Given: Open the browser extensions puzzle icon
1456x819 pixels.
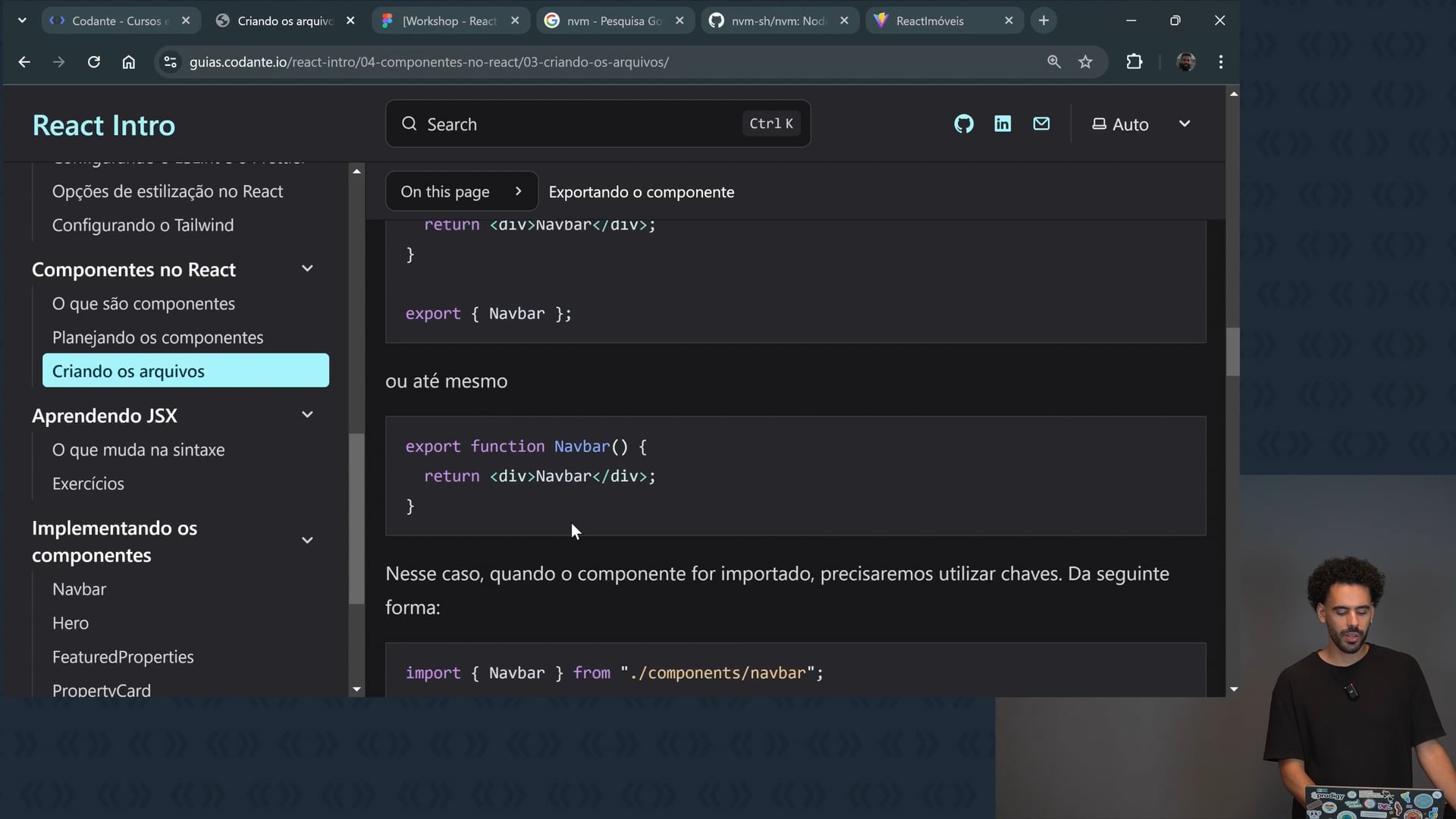Looking at the screenshot, I should tap(1134, 62).
